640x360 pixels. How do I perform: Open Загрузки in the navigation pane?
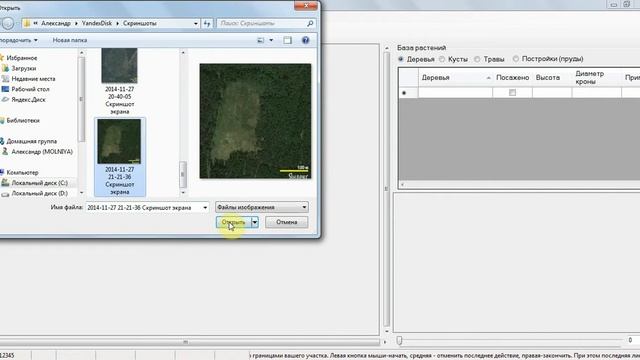pyautogui.click(x=24, y=68)
